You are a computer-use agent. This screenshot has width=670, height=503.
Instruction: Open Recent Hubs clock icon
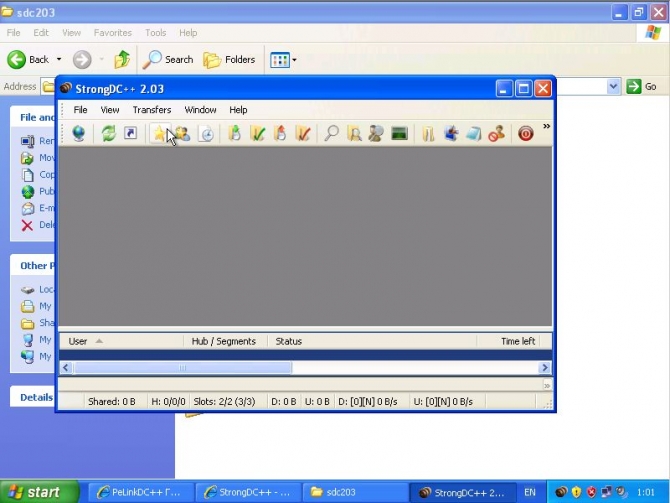206,134
